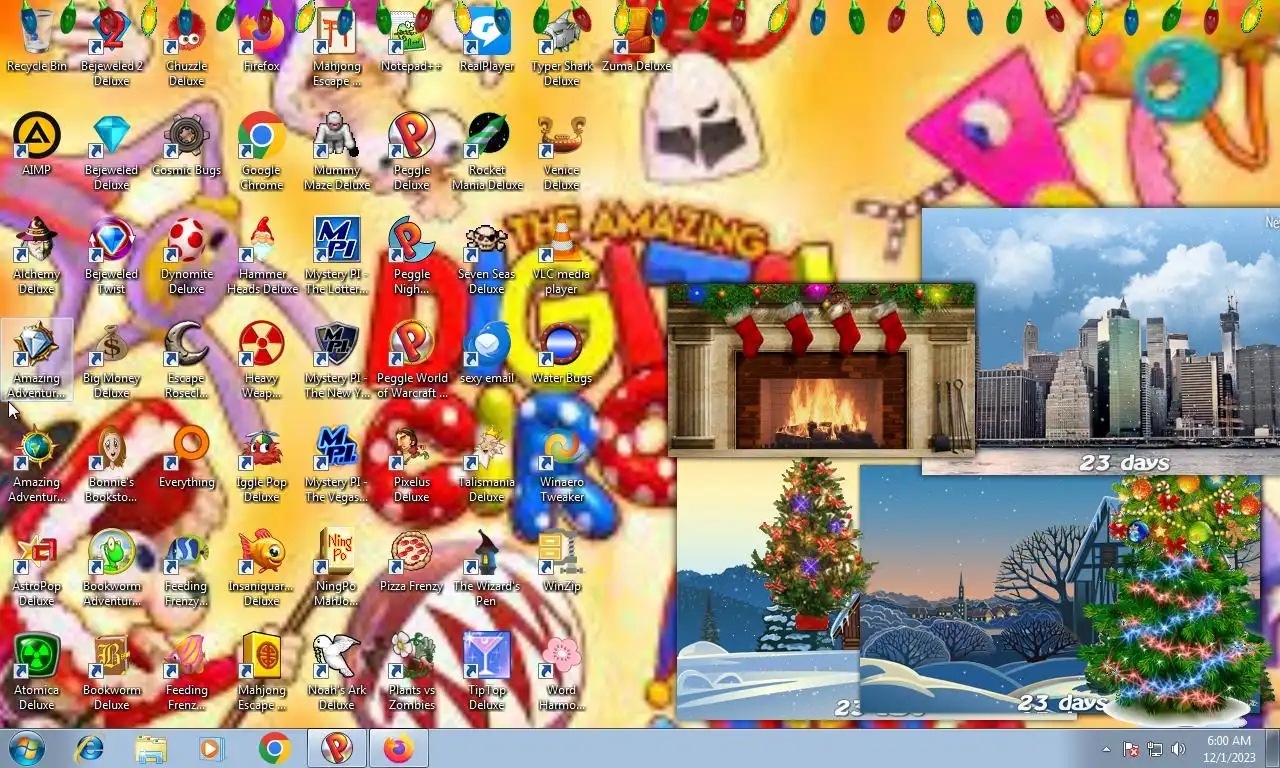The image size is (1280, 768).
Task: Launch Rocket Mania Deluxe shortcut
Action: click(487, 151)
